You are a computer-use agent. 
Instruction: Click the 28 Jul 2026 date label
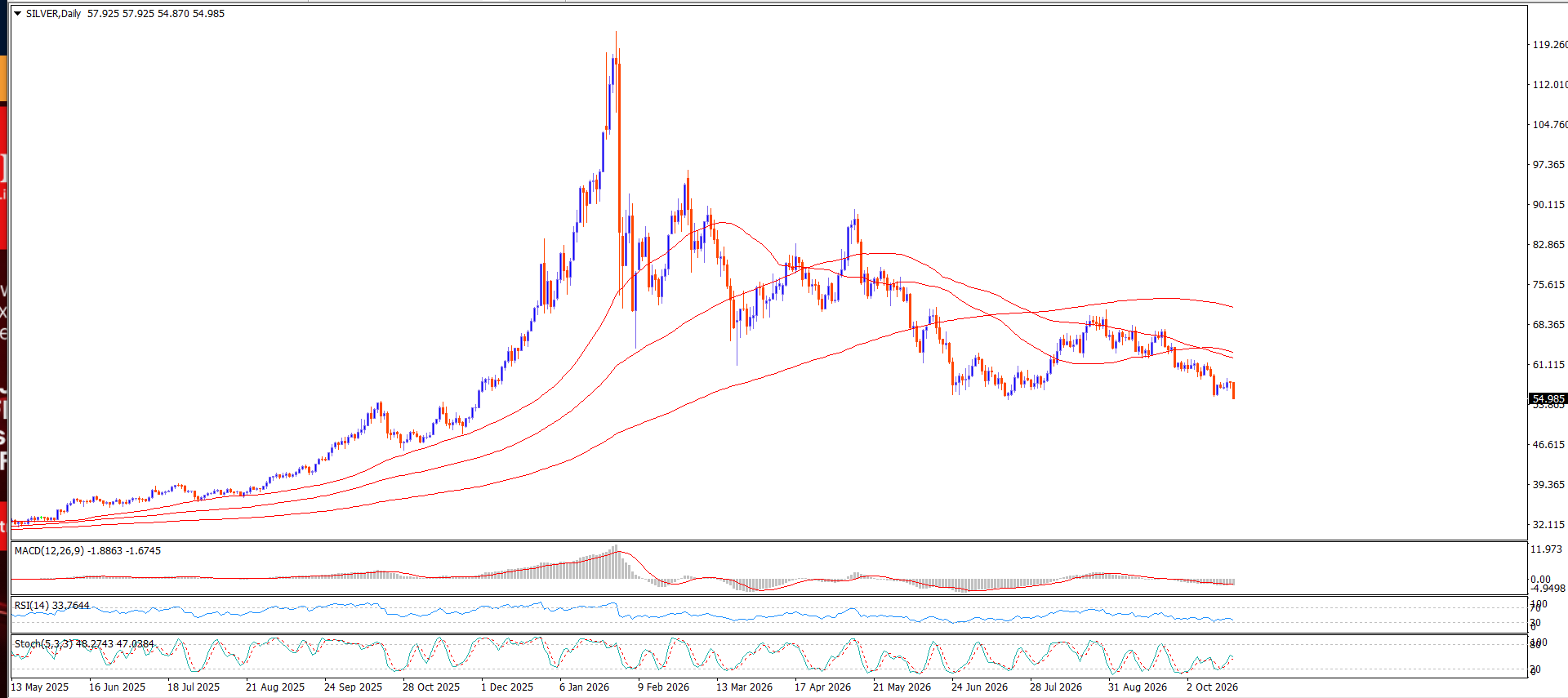click(1056, 687)
